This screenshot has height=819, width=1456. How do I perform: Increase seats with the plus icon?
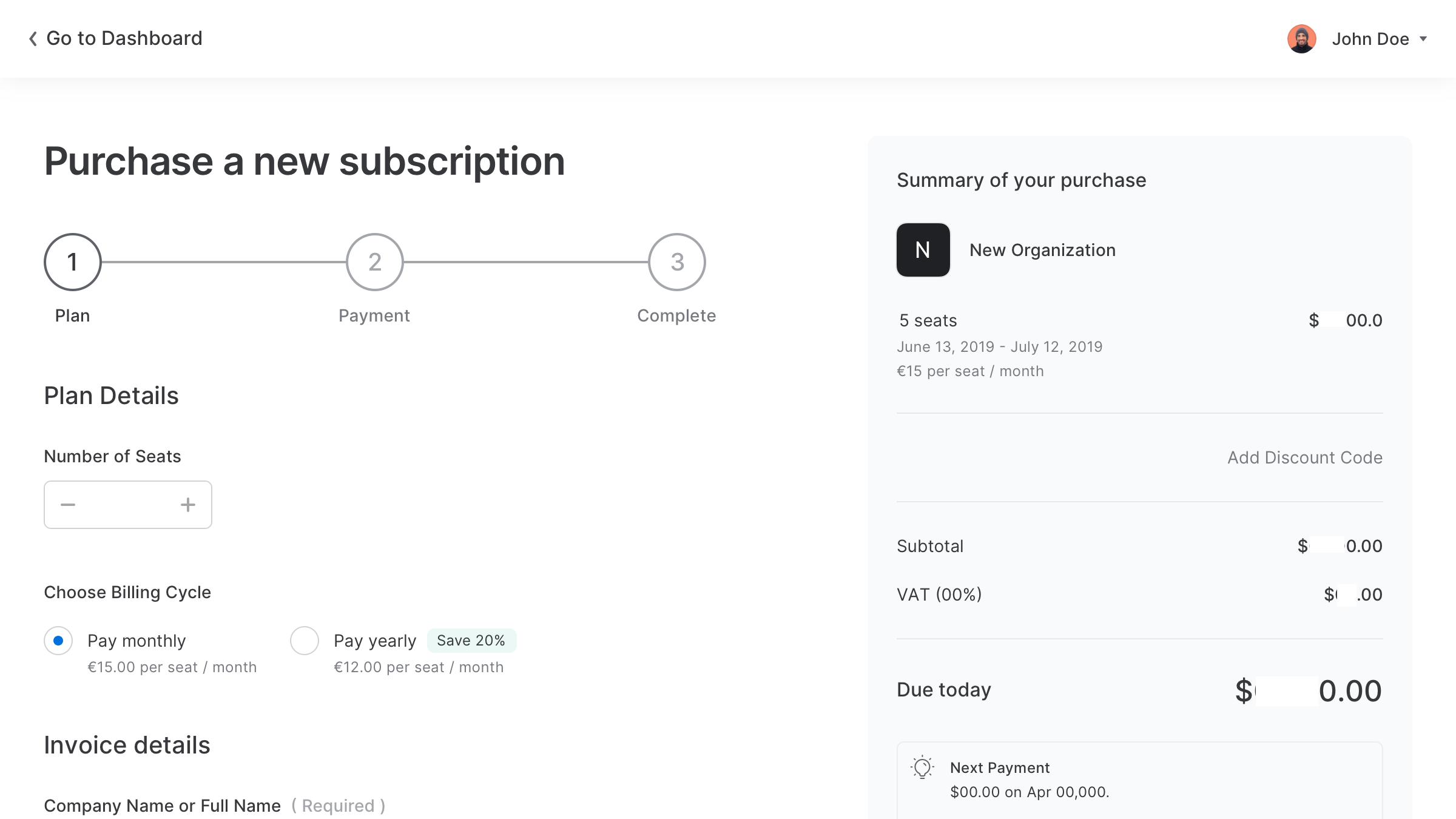[188, 505]
